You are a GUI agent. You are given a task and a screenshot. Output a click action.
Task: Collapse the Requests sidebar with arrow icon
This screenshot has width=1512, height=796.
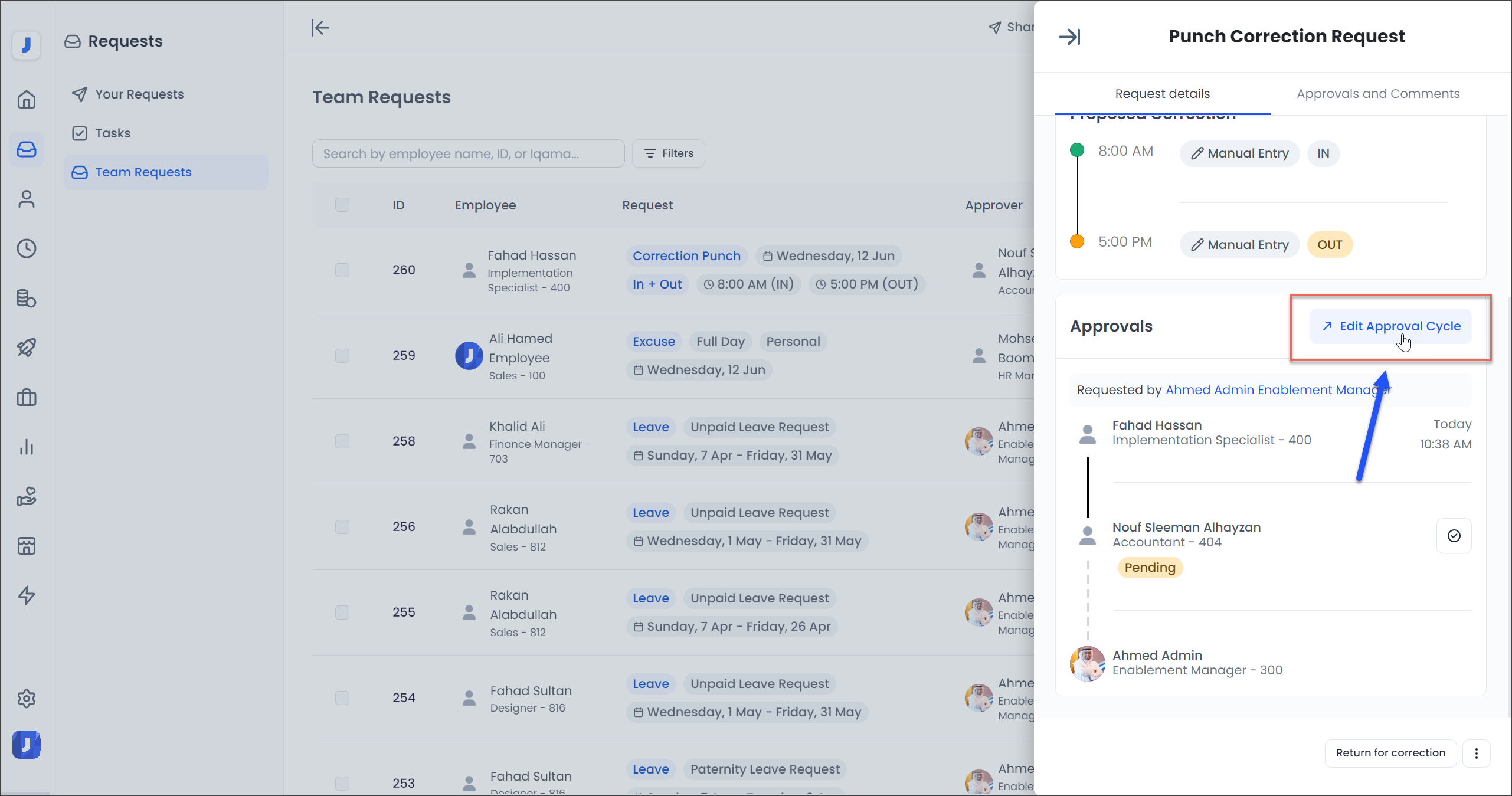click(x=320, y=28)
